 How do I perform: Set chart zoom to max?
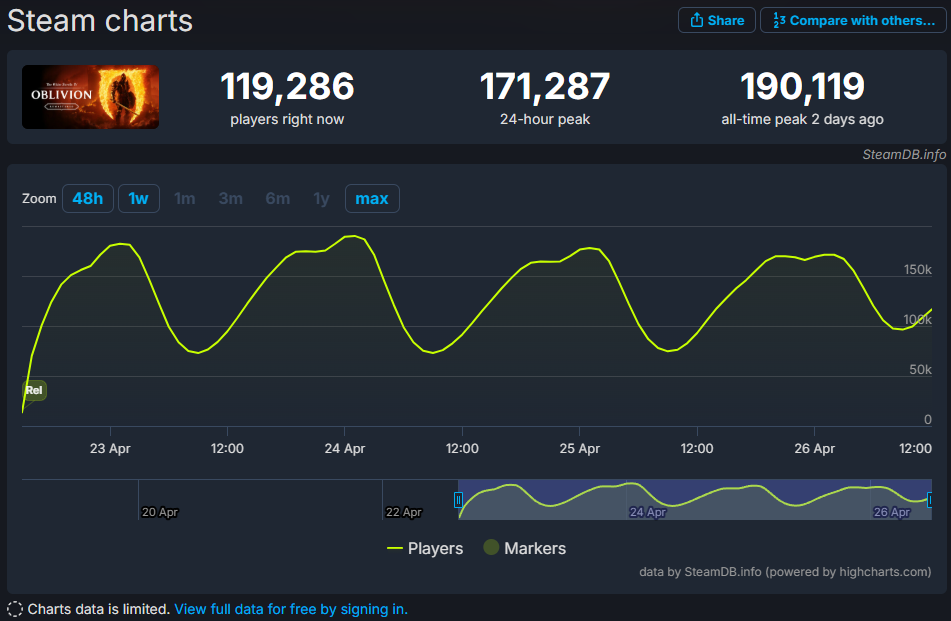pos(372,198)
